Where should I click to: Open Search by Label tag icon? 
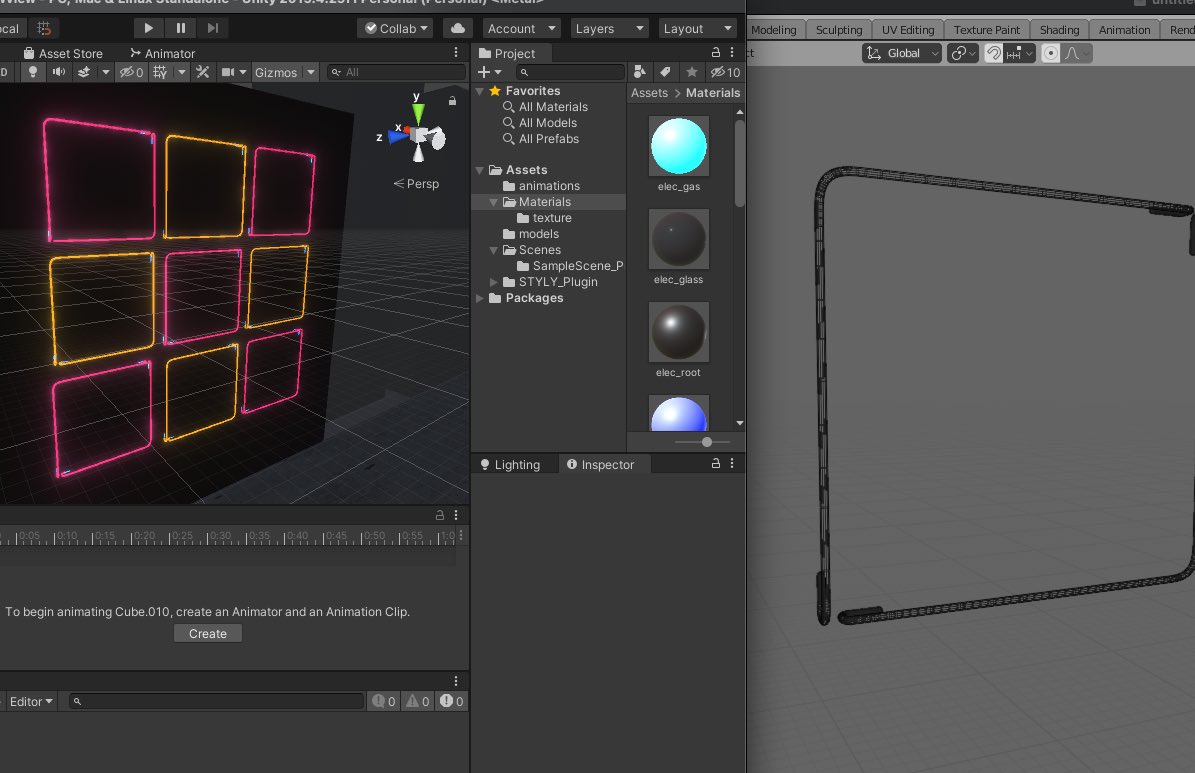pos(665,72)
